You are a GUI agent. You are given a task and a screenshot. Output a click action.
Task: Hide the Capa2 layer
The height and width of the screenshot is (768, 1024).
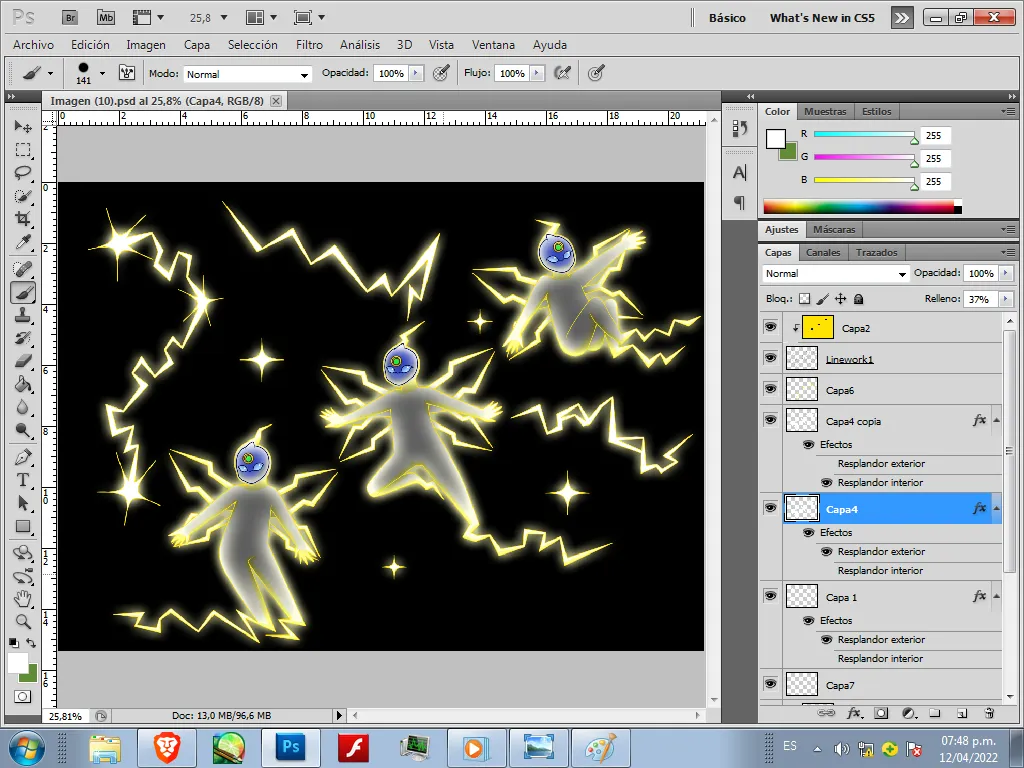pos(771,327)
